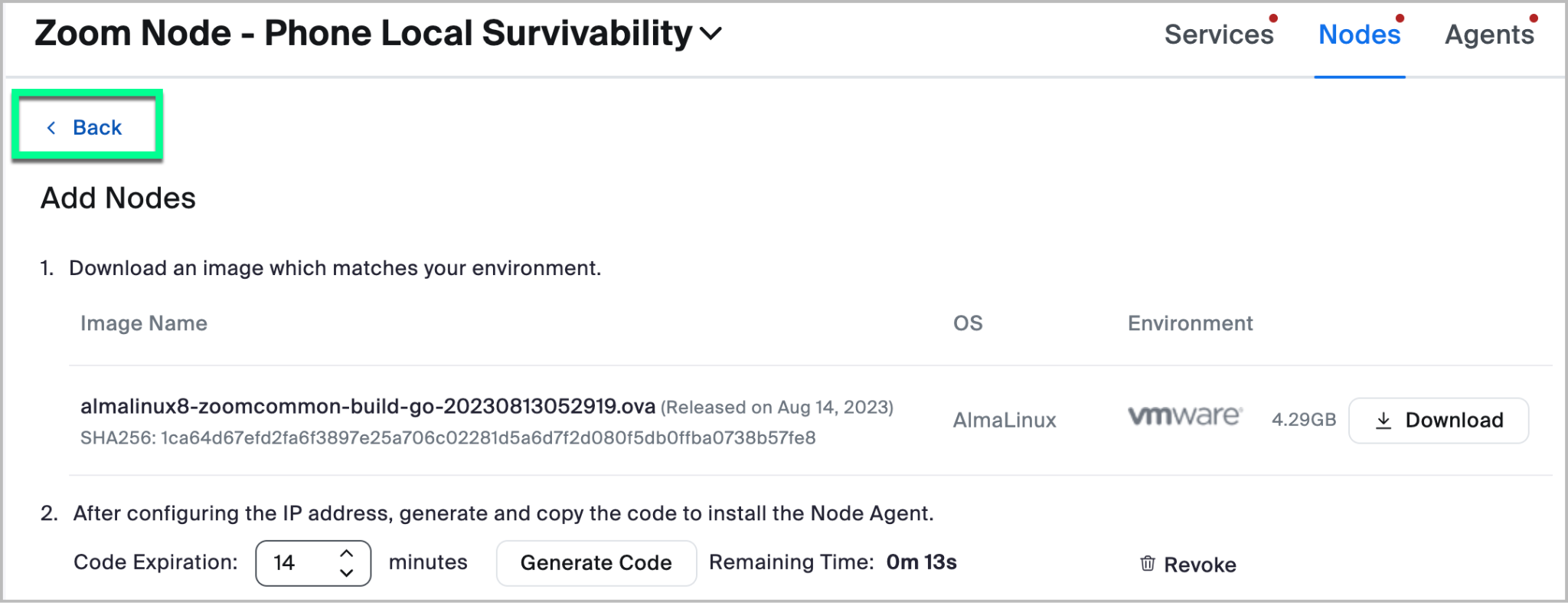1568x603 pixels.
Task: Select the Nodes tab
Action: pyautogui.click(x=1359, y=35)
